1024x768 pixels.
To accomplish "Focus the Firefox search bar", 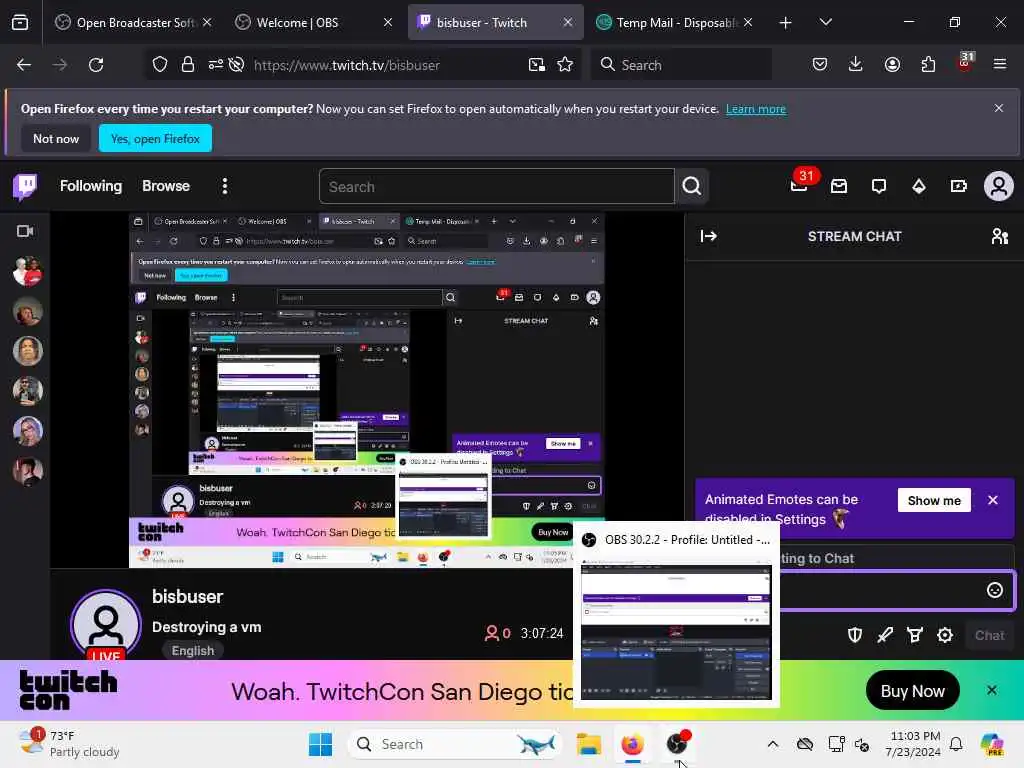I will (x=681, y=65).
